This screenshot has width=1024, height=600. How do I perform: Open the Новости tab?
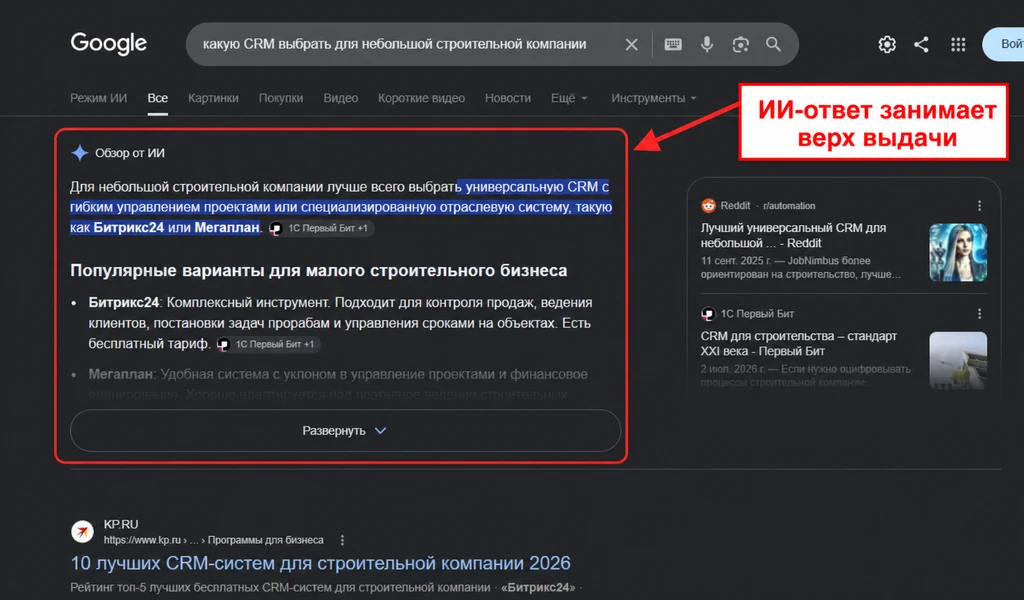pyautogui.click(x=507, y=98)
